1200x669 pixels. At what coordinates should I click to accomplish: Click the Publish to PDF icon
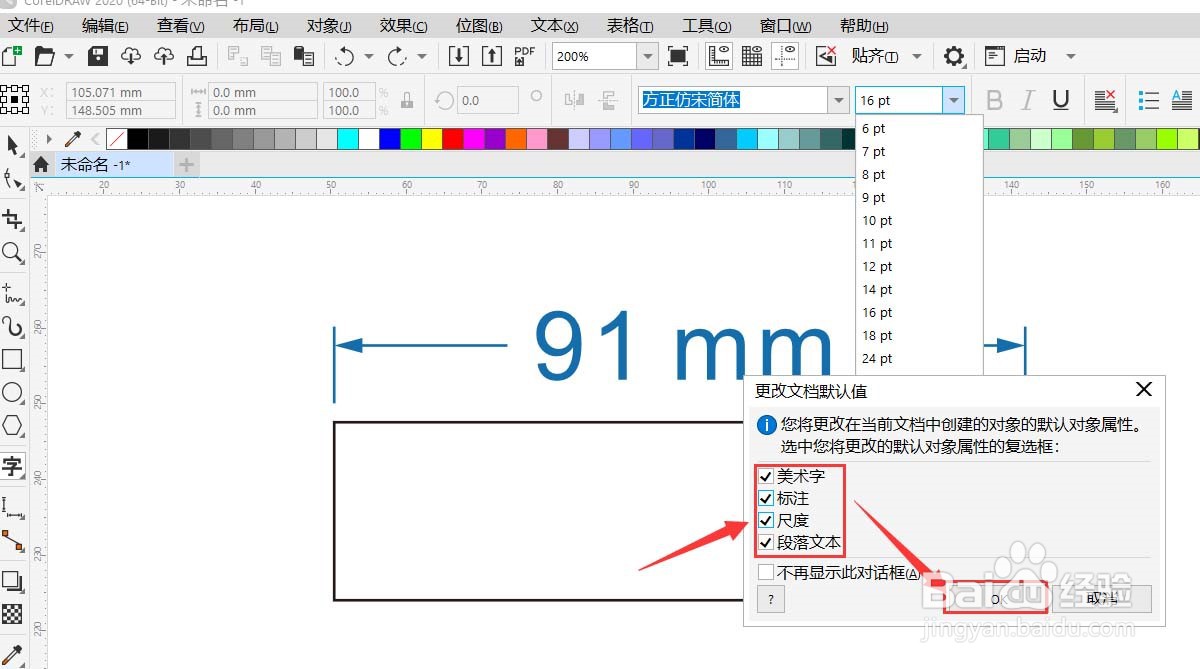click(524, 56)
